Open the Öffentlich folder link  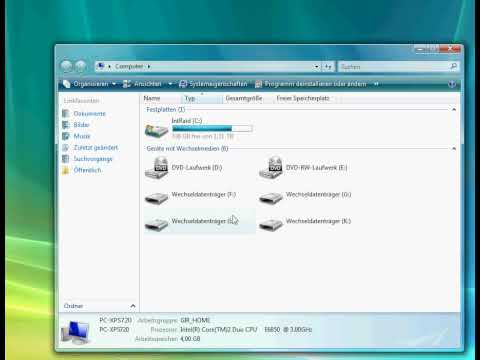pos(87,170)
